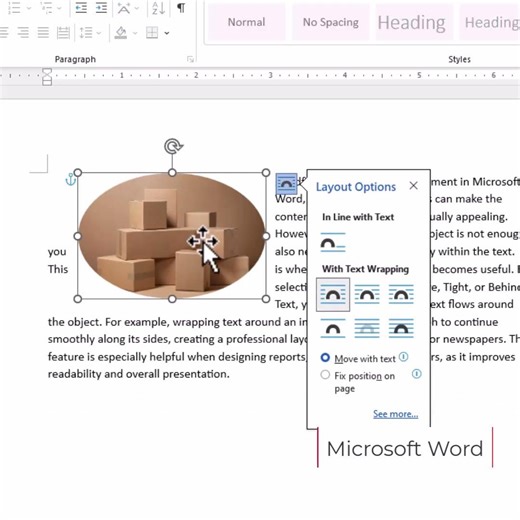Click the Borders icon
The height and width of the screenshot is (520, 520).
(x=152, y=33)
